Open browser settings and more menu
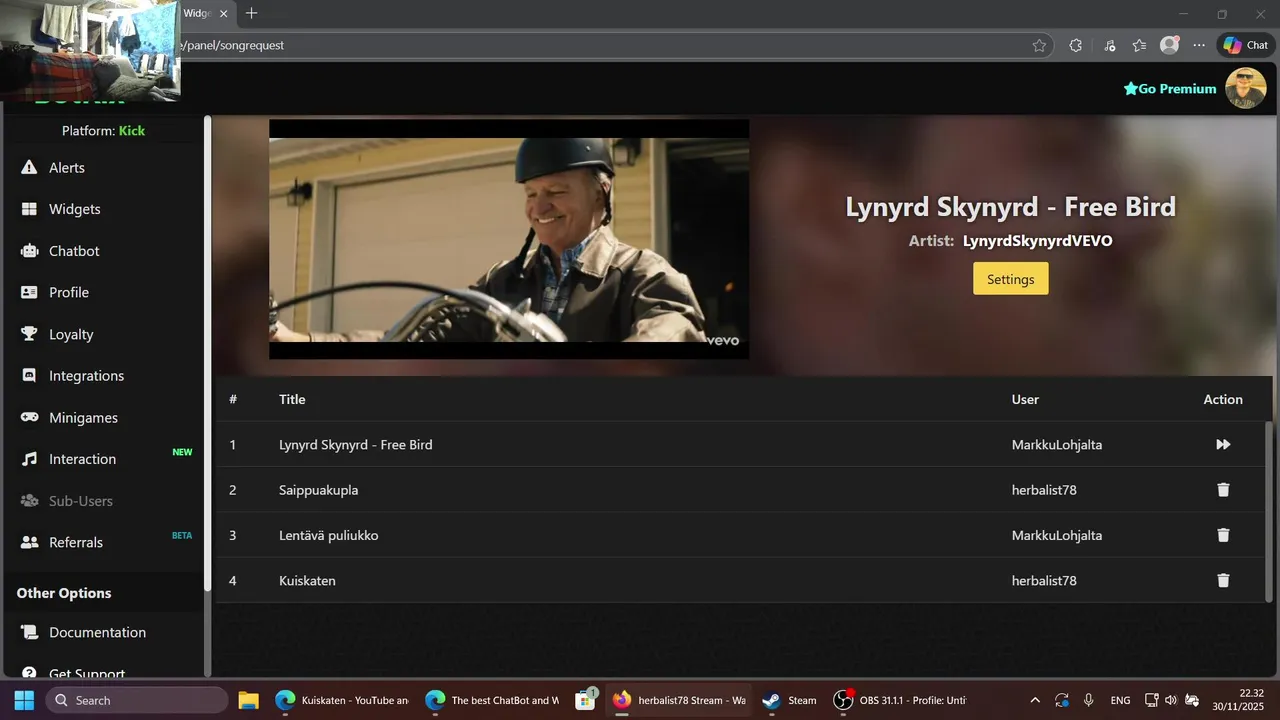The height and width of the screenshot is (720, 1280). [x=1199, y=45]
